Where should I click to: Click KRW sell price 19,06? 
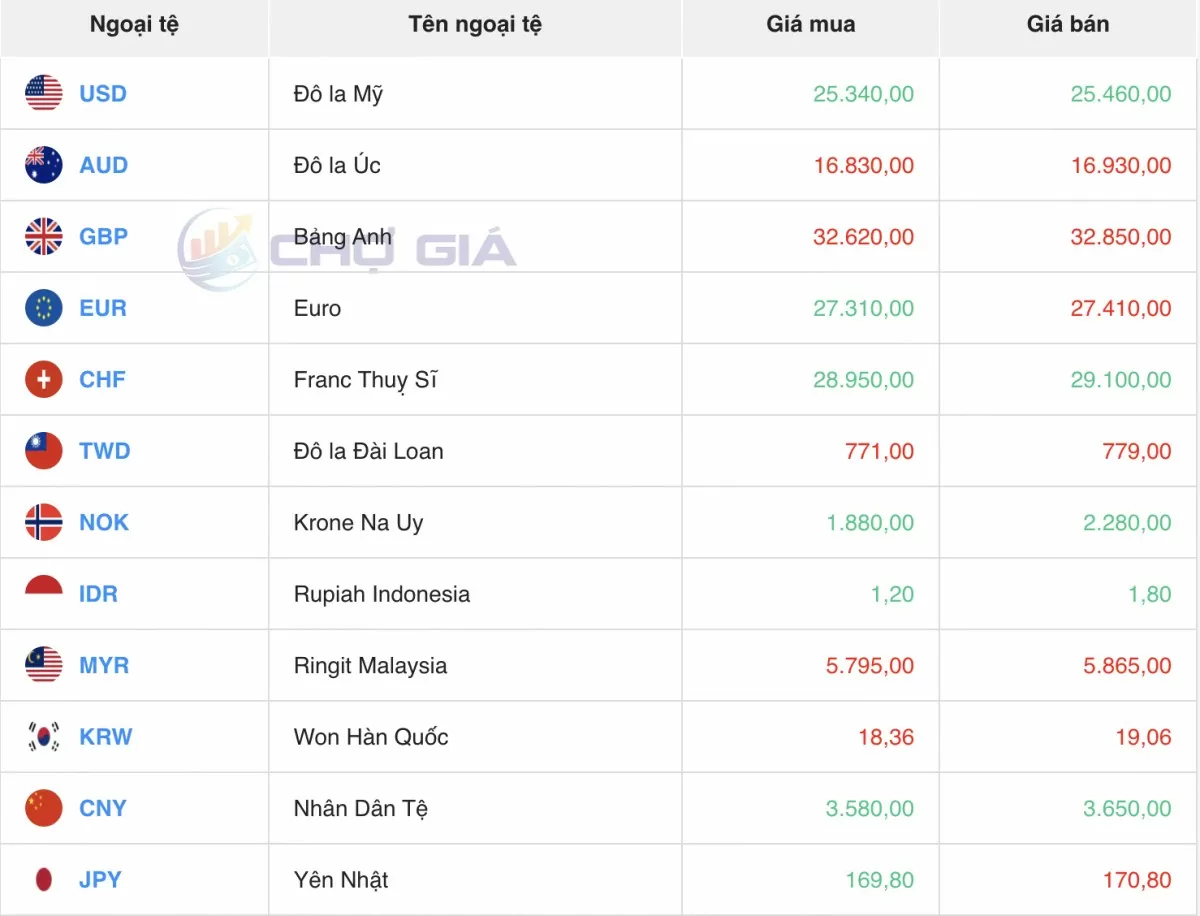click(x=1143, y=737)
